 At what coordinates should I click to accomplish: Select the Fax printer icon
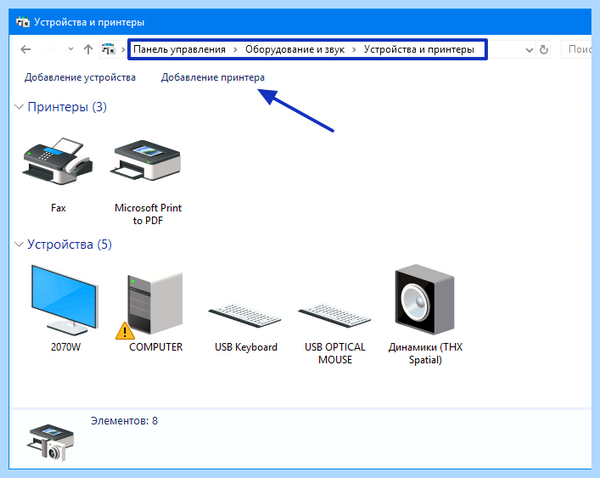point(58,162)
